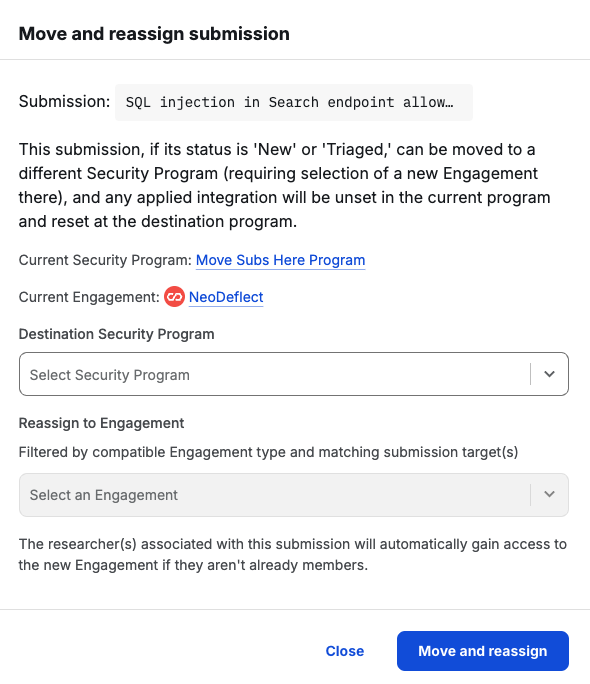Click the divider beside Security Program chevron
This screenshot has height=684, width=590.
point(531,374)
